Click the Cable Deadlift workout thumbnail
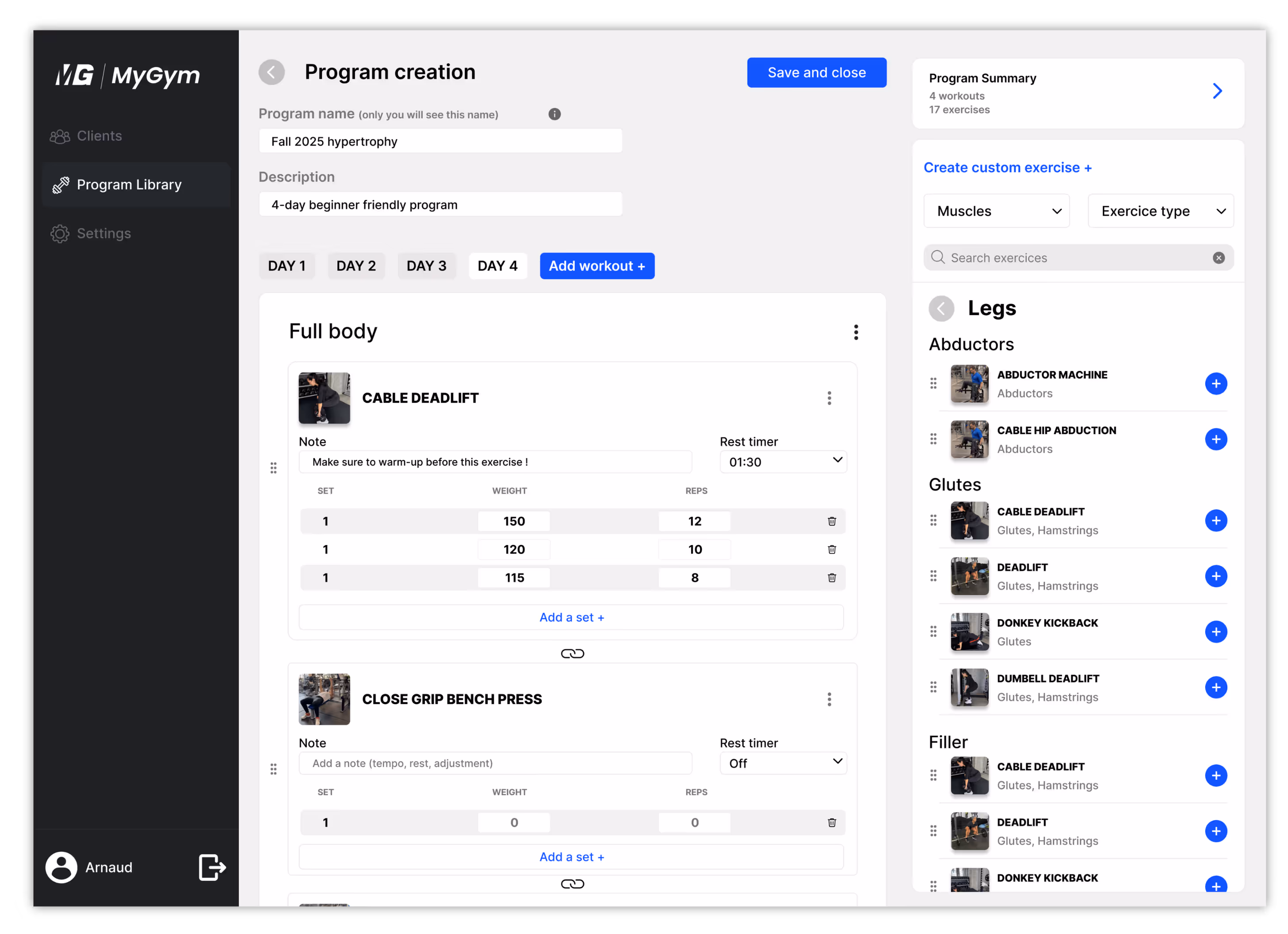 pyautogui.click(x=324, y=398)
